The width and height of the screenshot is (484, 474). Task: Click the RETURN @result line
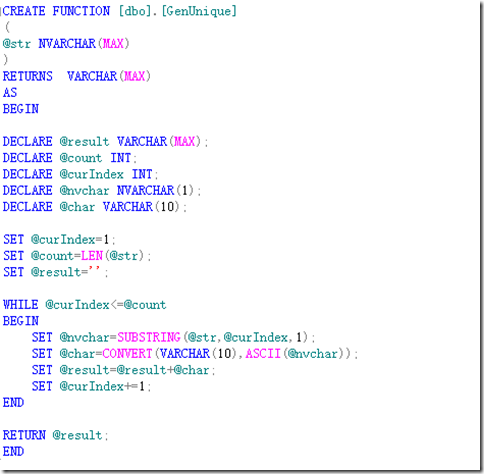click(55, 436)
